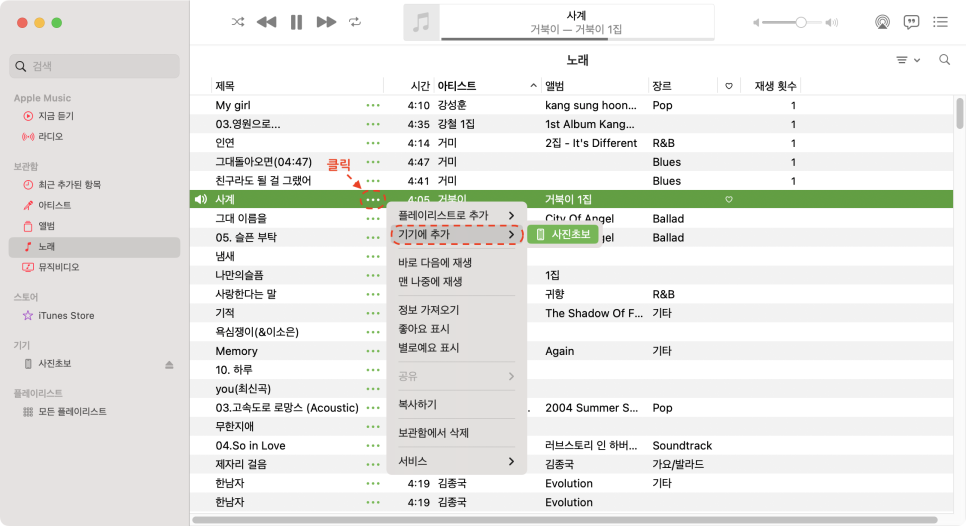The image size is (966, 526).
Task: Click the speaker icon on playing 사계 row
Action: 201,200
